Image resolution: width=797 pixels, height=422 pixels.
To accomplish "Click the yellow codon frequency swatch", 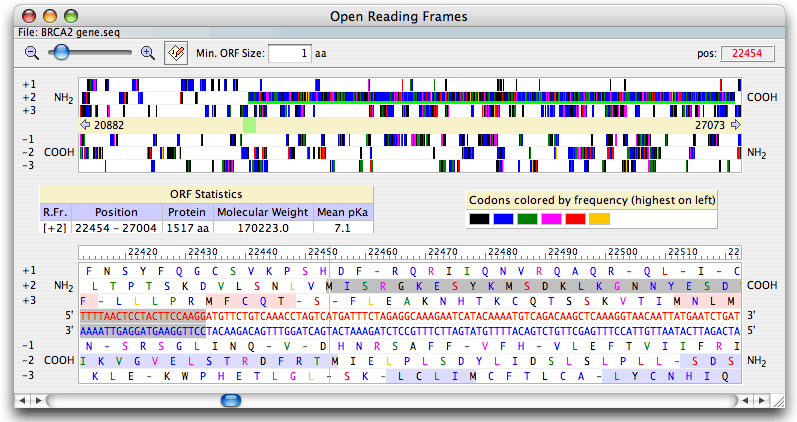I will (599, 219).
